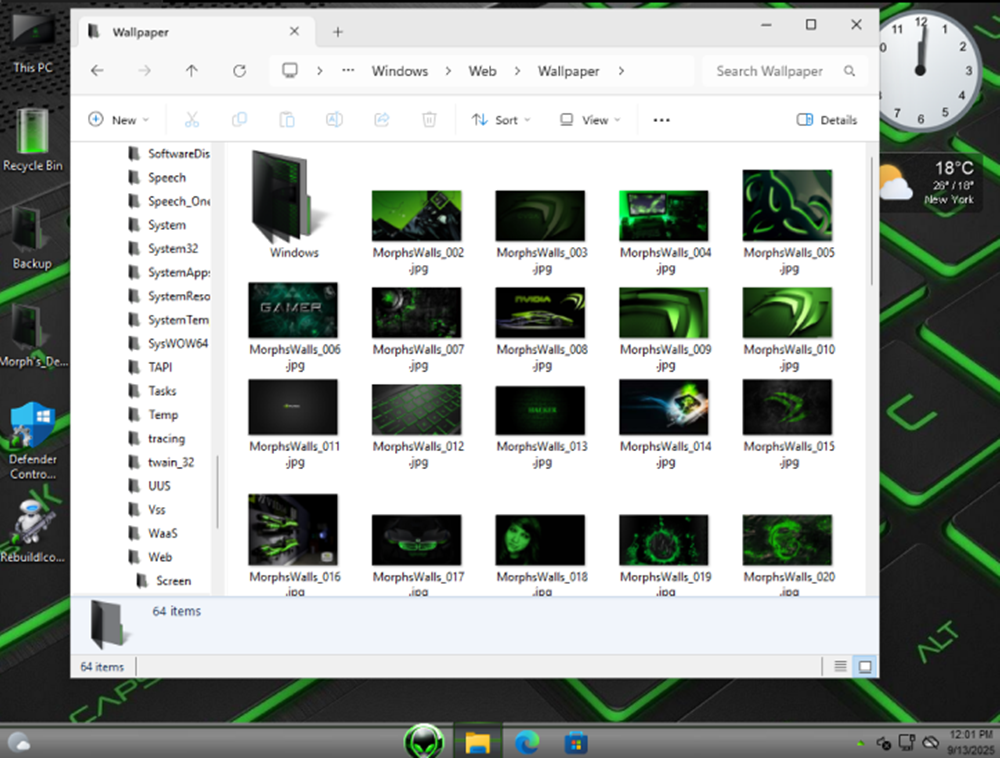Toggle the Details pane
This screenshot has height=758, width=1000.
point(827,120)
